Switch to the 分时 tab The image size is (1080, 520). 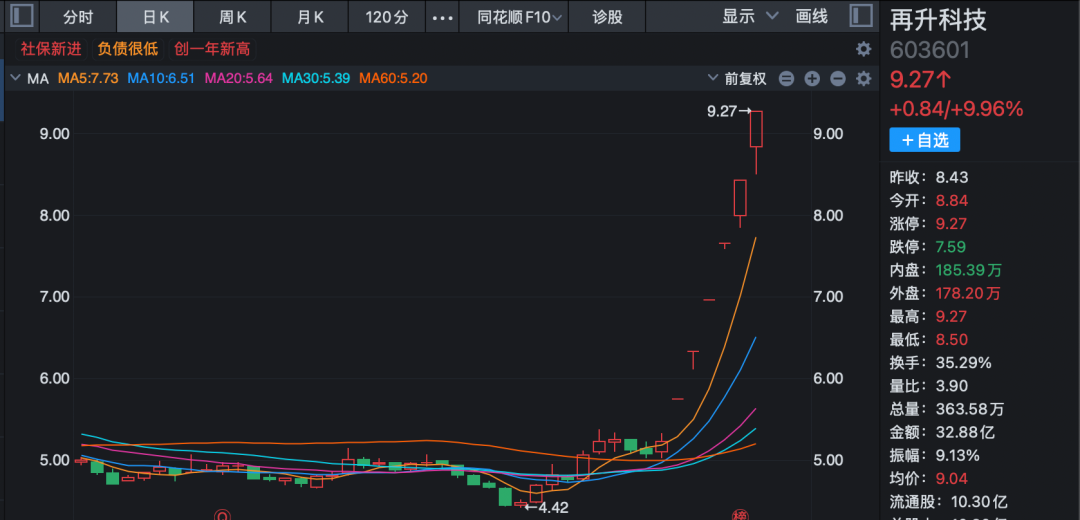click(78, 17)
